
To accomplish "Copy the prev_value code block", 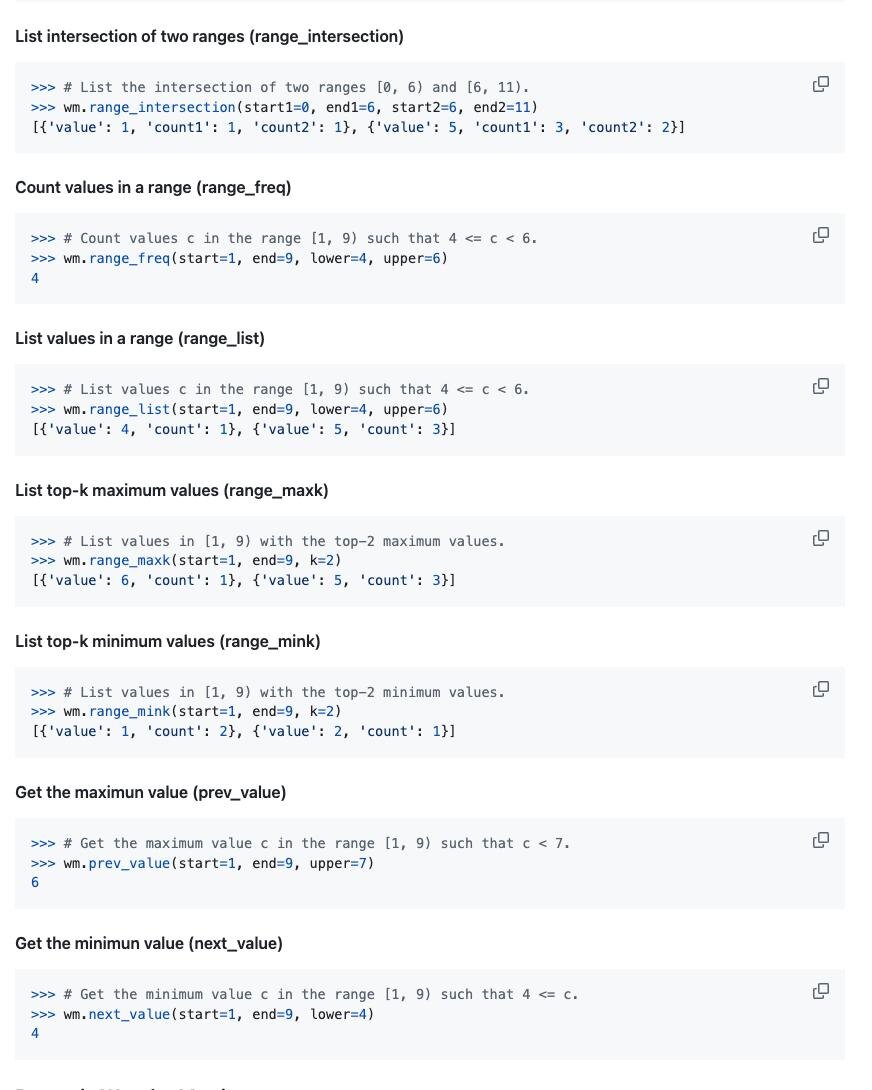I will point(821,840).
